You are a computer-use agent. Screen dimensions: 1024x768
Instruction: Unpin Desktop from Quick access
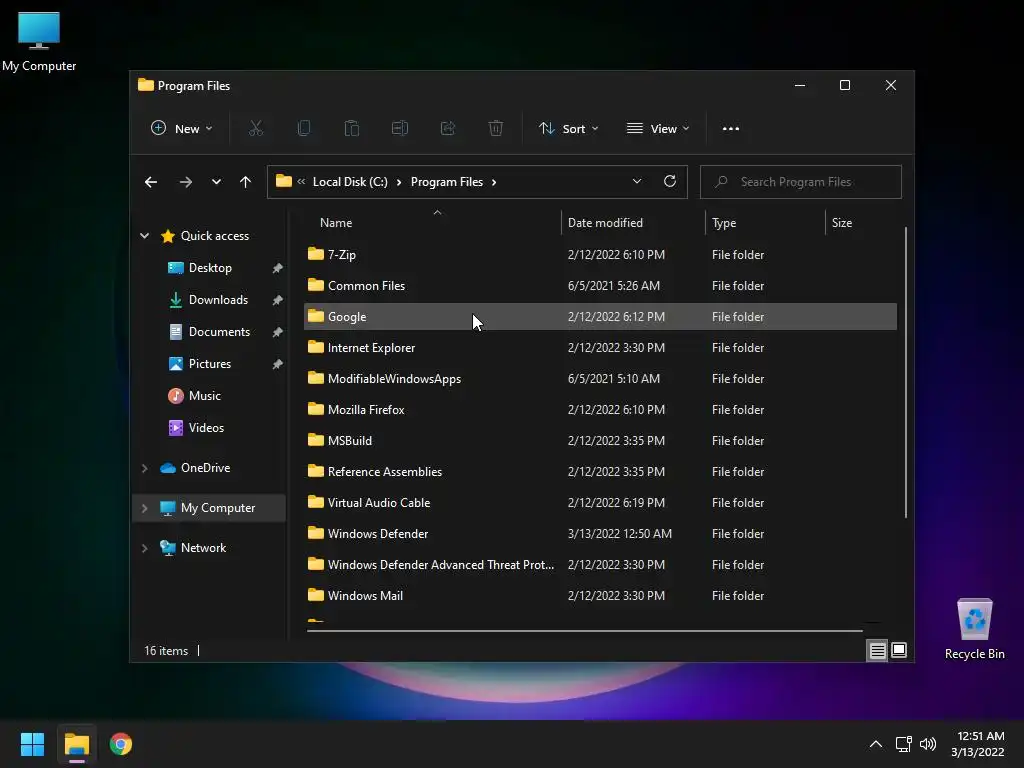point(278,268)
